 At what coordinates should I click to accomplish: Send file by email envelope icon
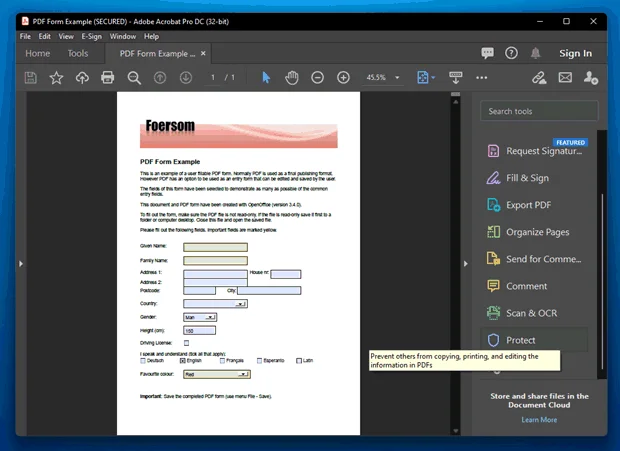click(565, 77)
